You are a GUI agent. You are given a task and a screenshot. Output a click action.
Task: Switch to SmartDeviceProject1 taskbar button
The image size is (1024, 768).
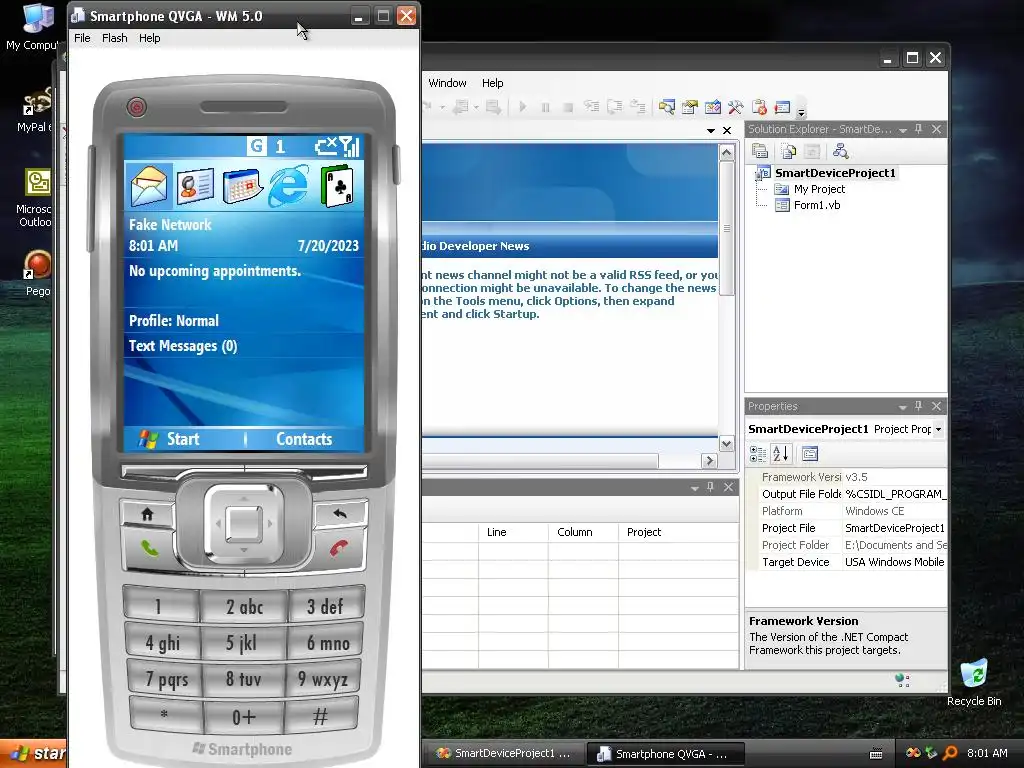[x=504, y=754]
